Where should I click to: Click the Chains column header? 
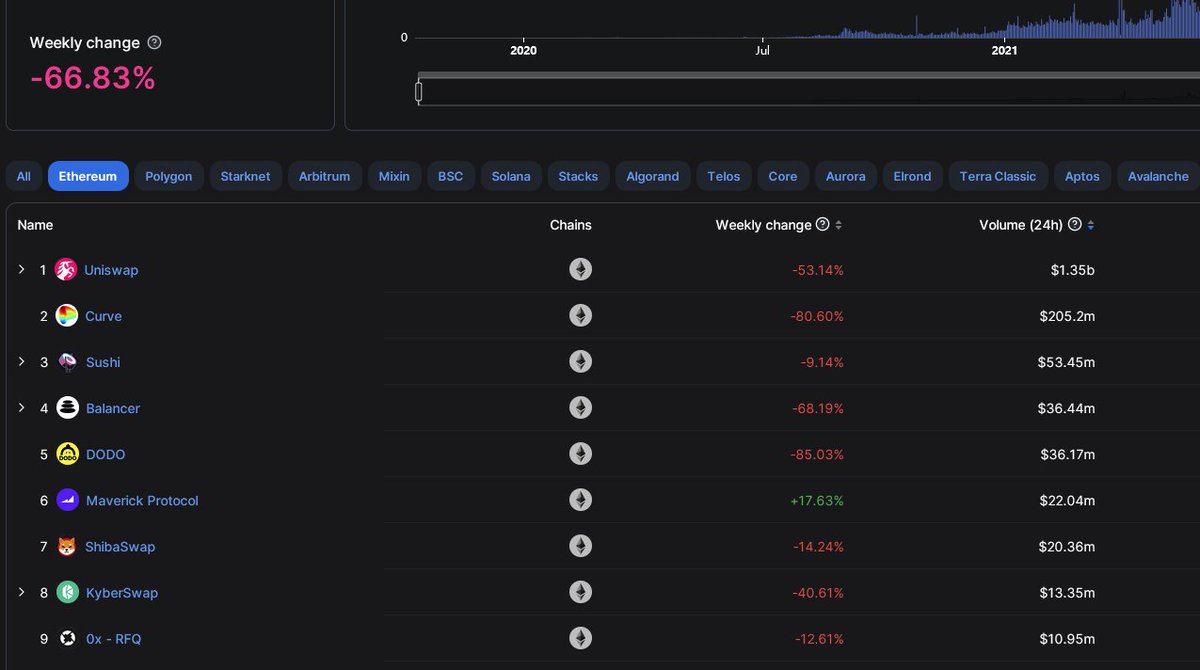571,225
